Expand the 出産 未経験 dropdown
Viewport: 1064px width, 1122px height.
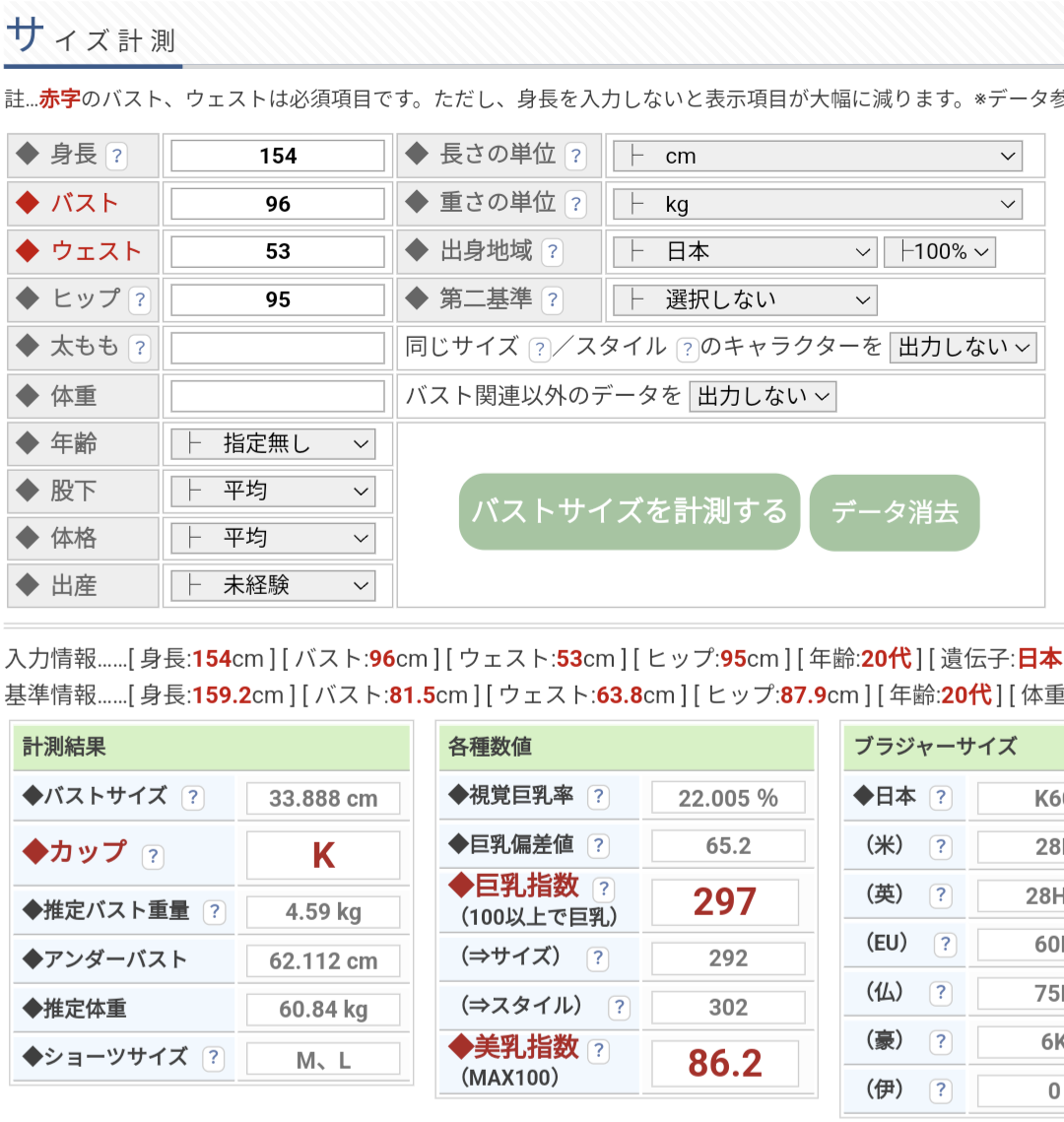pos(273,586)
